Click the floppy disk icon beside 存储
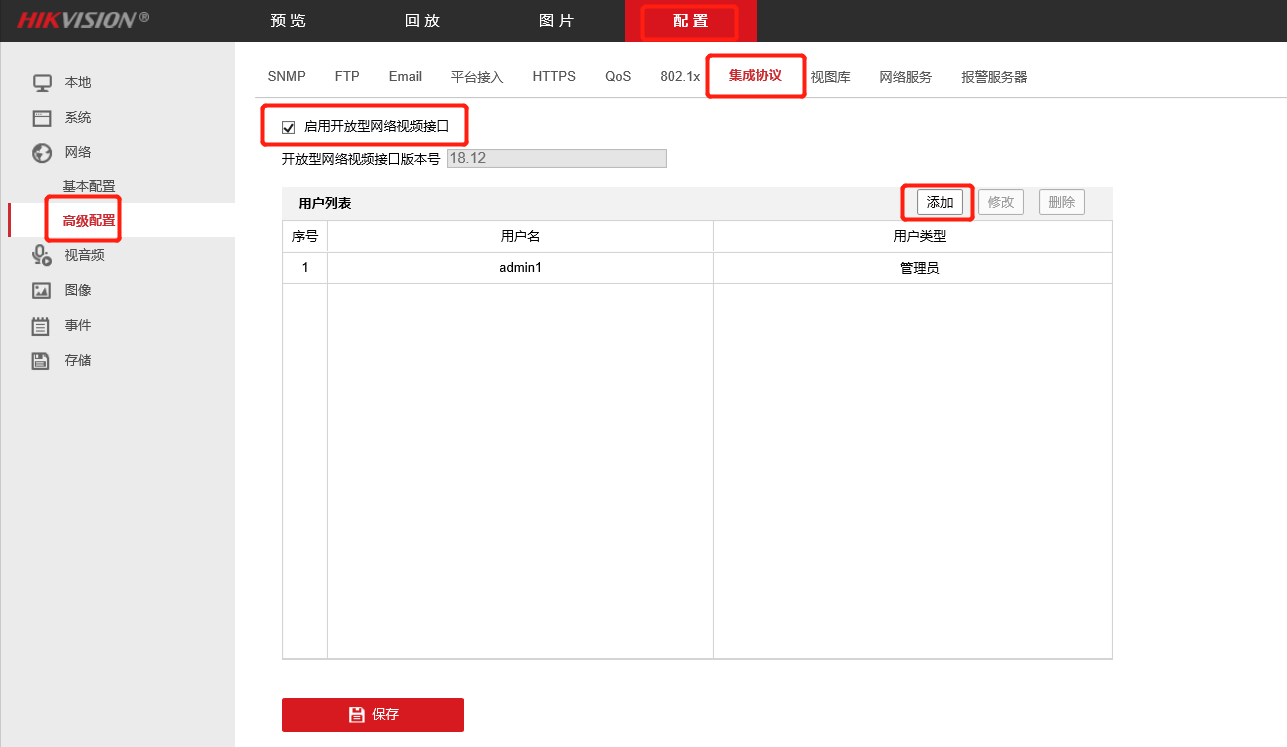 41,361
